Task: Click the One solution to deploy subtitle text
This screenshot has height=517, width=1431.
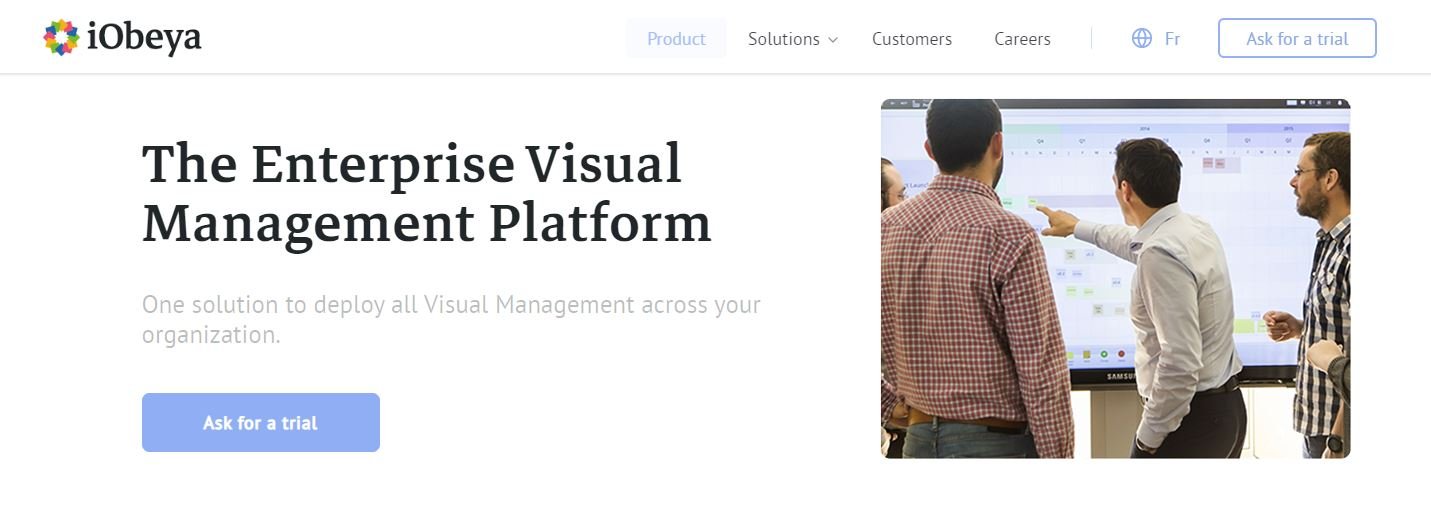Action: pos(450,318)
